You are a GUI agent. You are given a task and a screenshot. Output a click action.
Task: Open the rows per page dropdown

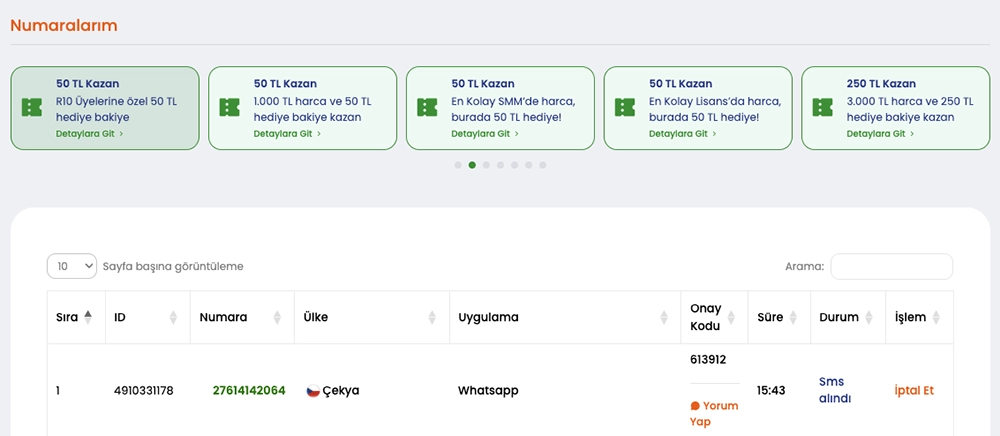point(72,266)
